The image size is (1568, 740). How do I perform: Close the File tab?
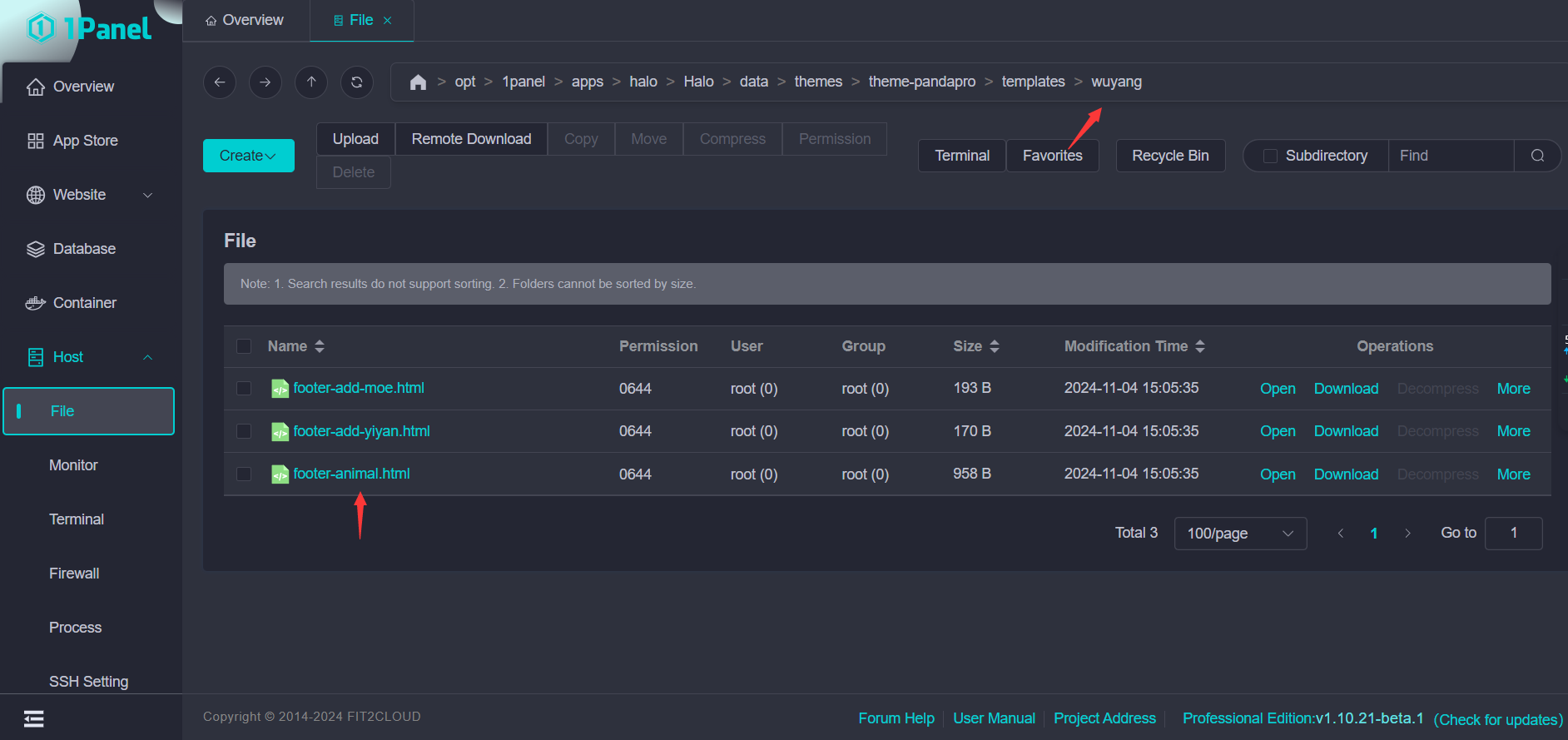(388, 21)
